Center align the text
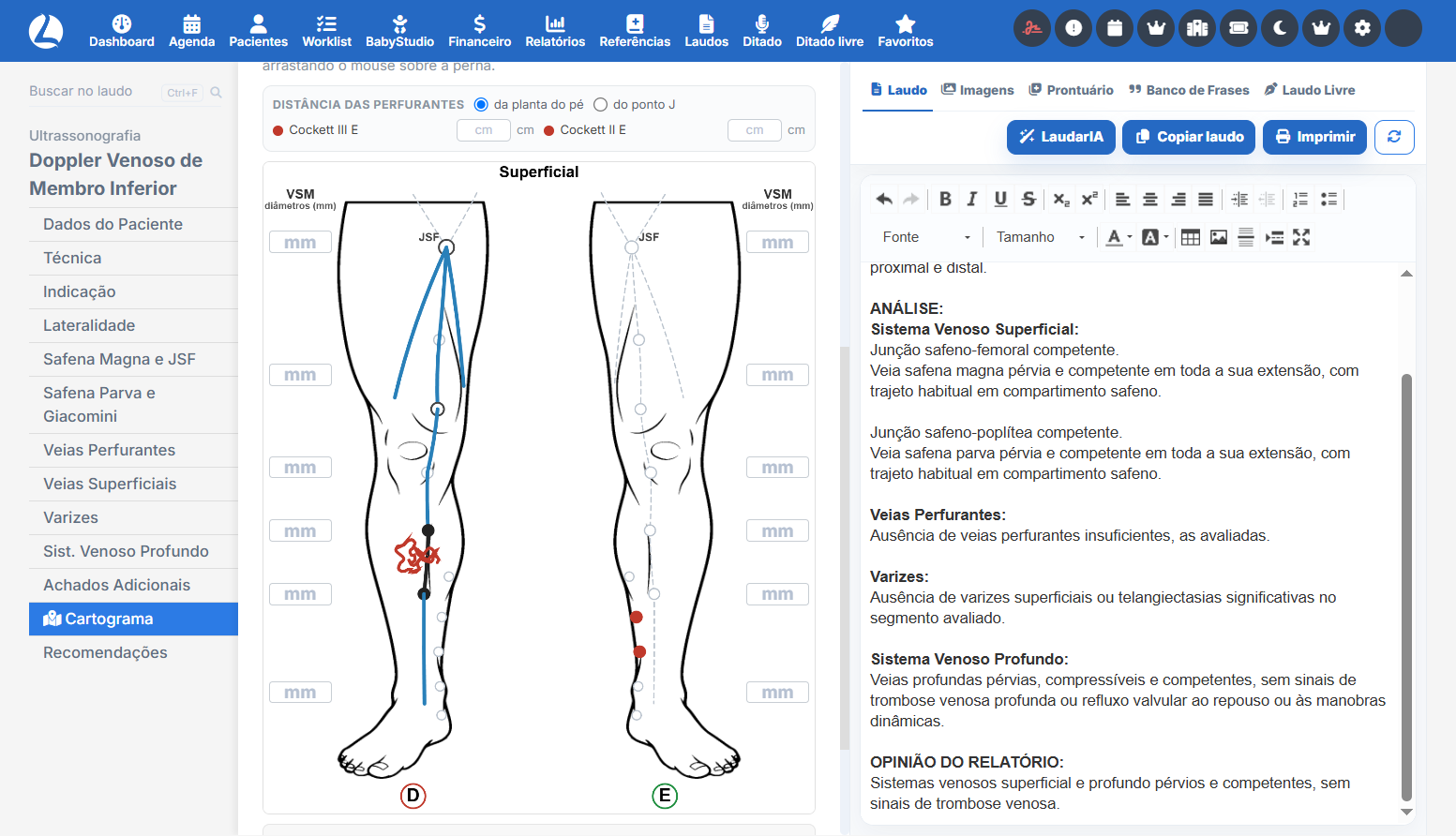 tap(1150, 199)
